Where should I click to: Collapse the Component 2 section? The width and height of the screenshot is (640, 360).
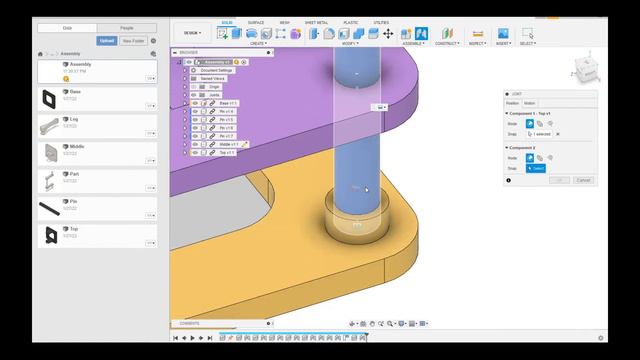[507, 148]
